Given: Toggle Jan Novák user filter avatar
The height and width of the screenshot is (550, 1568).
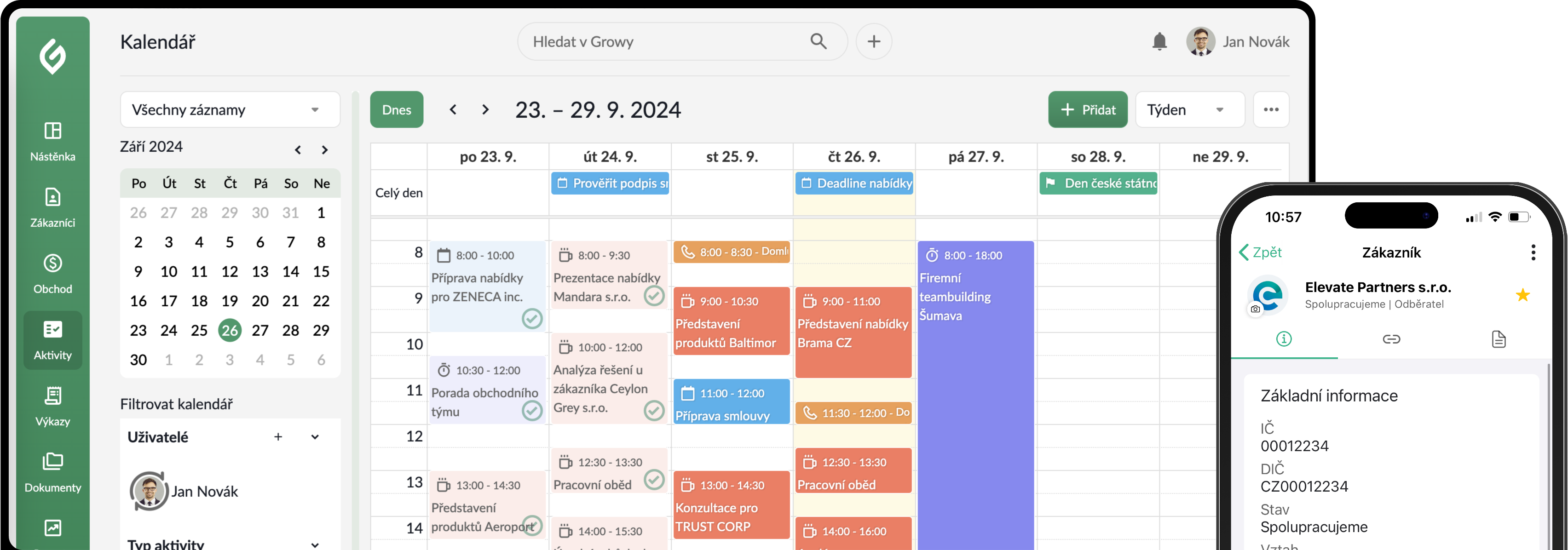Looking at the screenshot, I should click(x=149, y=491).
